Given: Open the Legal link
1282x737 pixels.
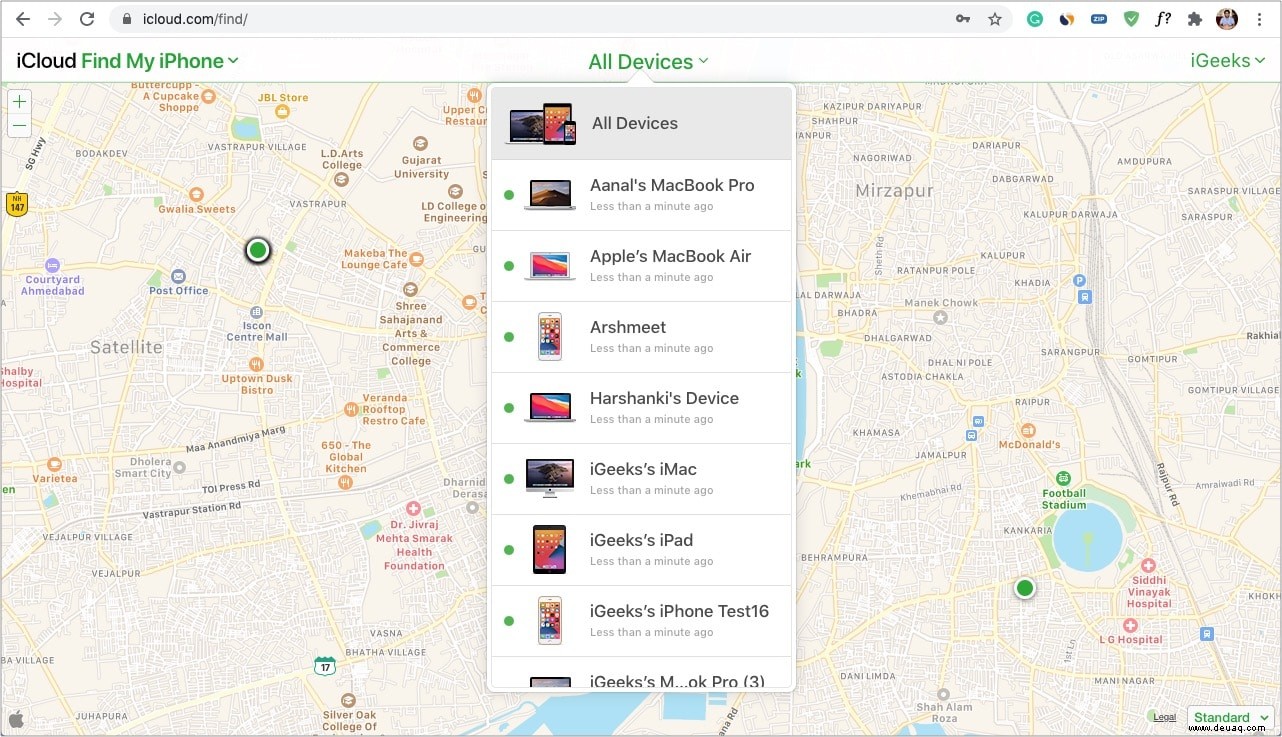Looking at the screenshot, I should tap(1164, 717).
